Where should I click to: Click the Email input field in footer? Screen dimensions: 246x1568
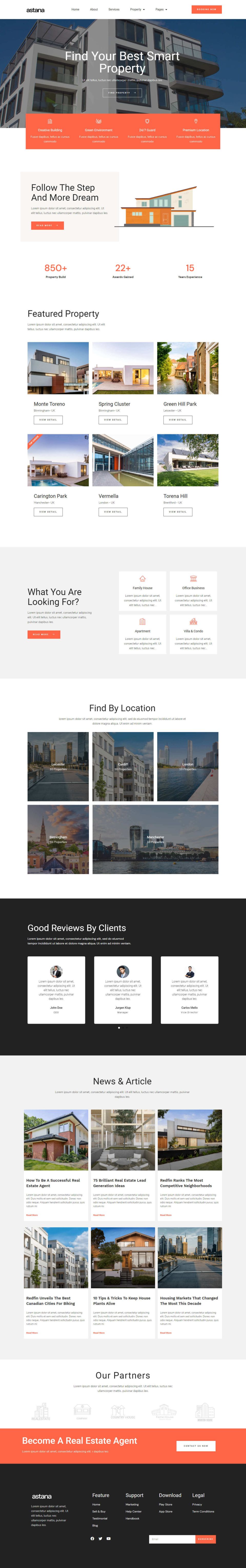(x=171, y=1539)
